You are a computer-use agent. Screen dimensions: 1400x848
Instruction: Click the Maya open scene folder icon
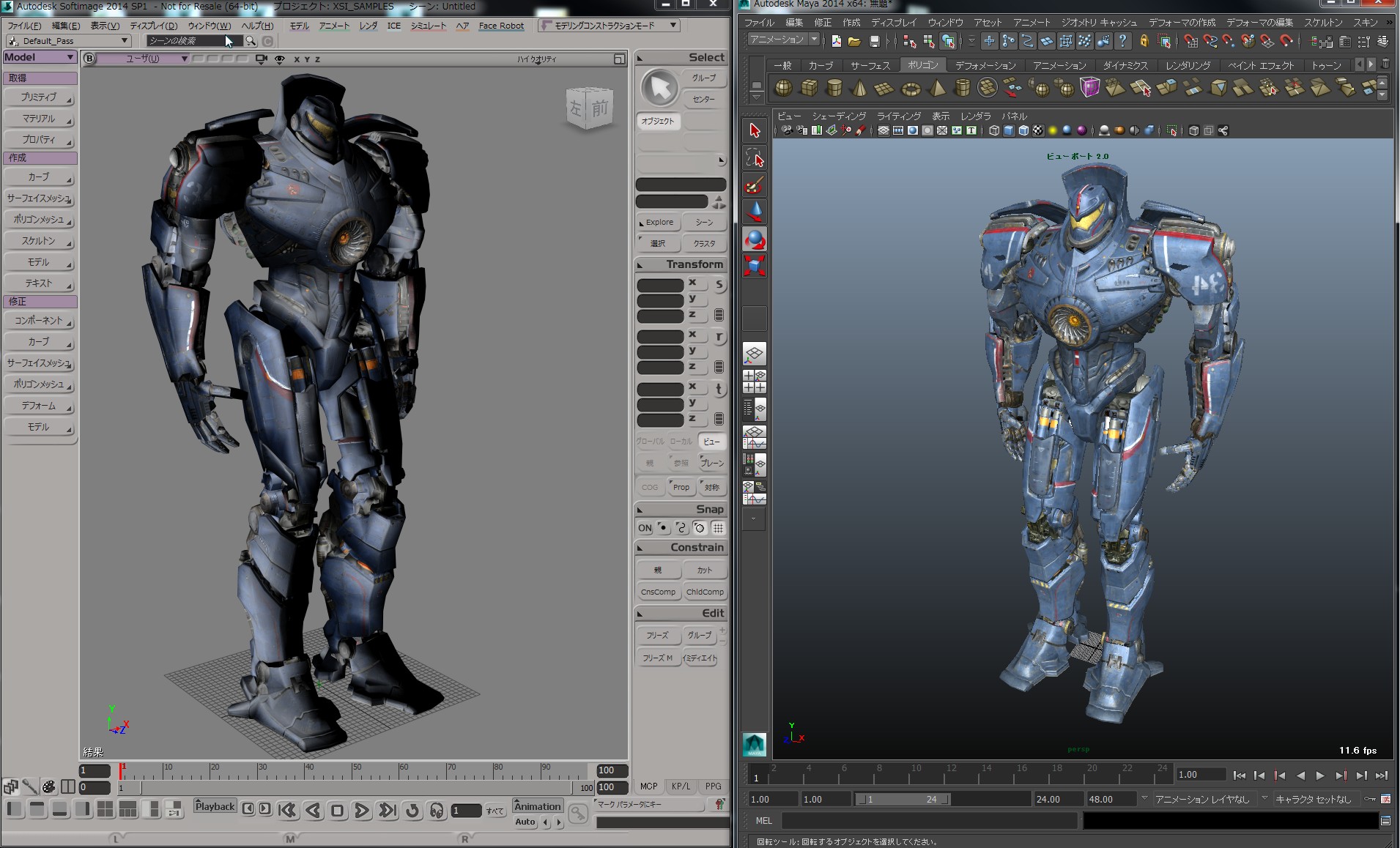[854, 42]
